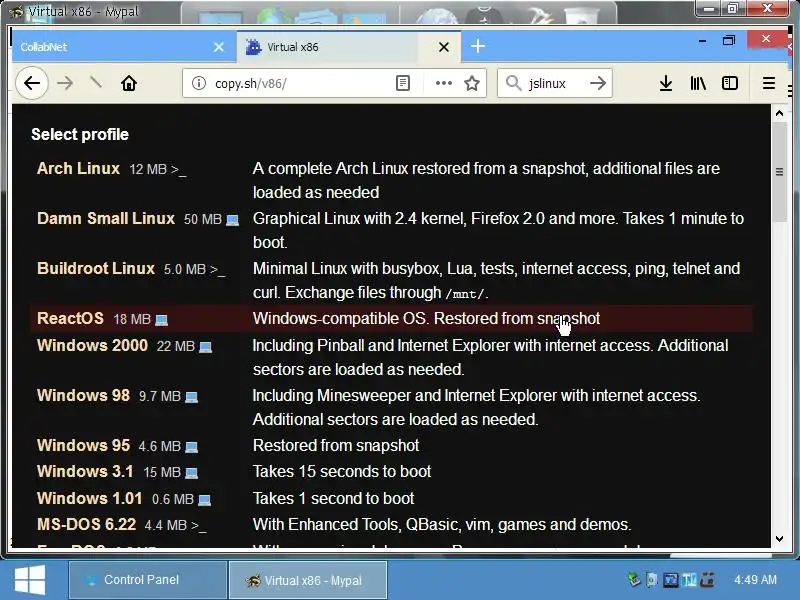Image resolution: width=800 pixels, height=600 pixels.
Task: Click the 'Takes 15 seconds to boot' text
Action: (342, 471)
